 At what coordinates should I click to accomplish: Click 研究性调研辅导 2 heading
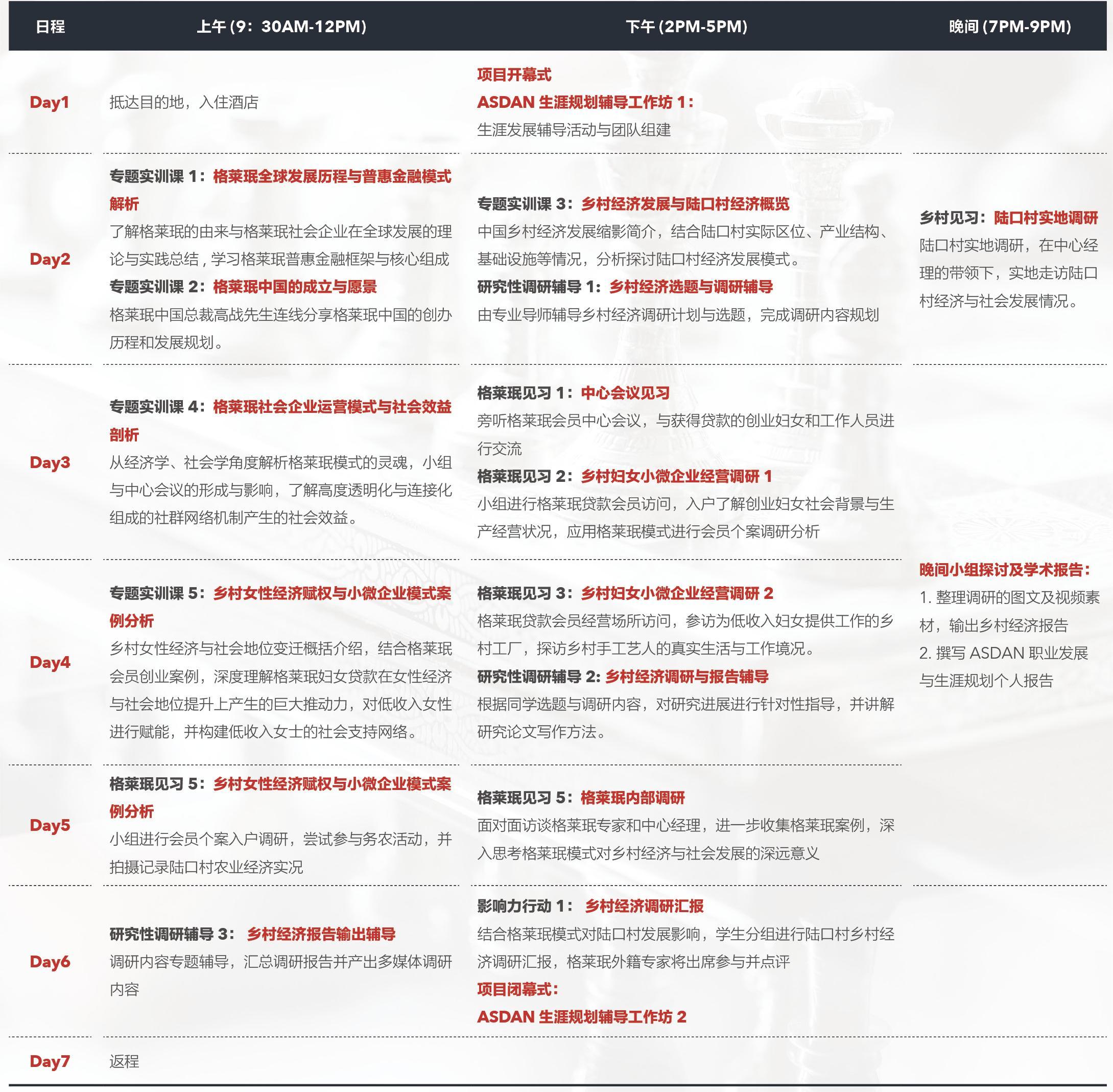[623, 677]
